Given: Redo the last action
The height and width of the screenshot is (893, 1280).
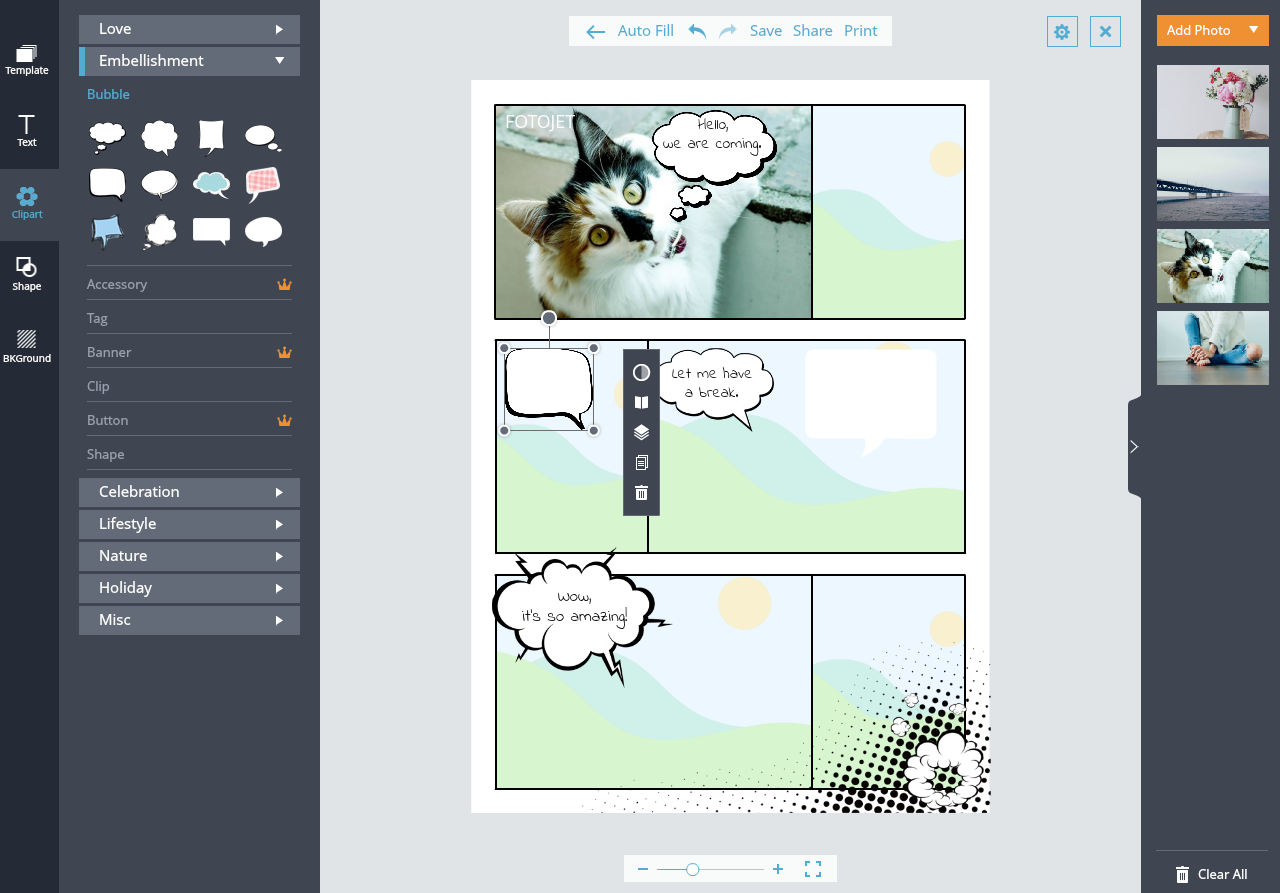Looking at the screenshot, I should point(728,31).
